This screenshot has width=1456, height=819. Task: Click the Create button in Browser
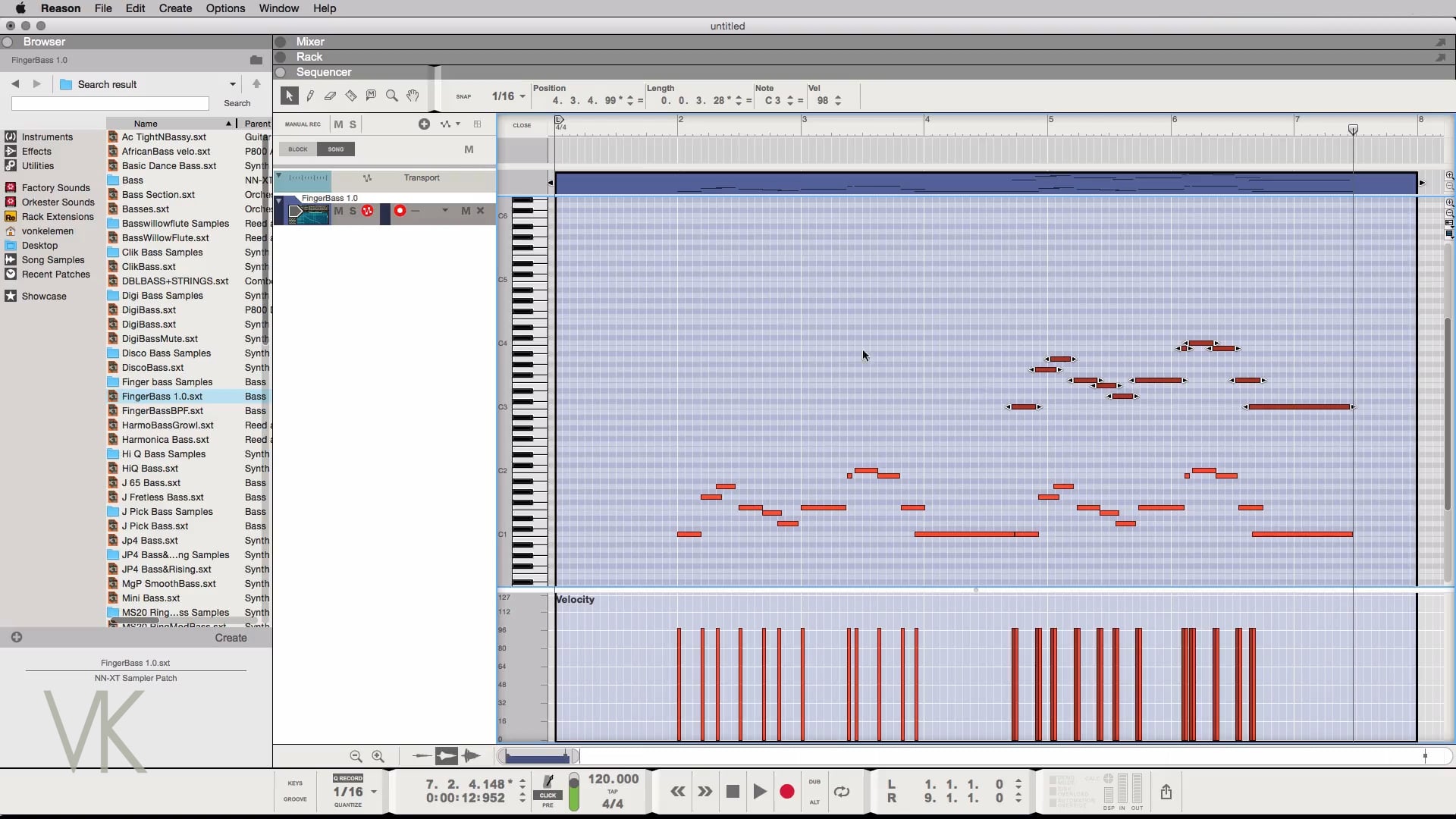[231, 638]
